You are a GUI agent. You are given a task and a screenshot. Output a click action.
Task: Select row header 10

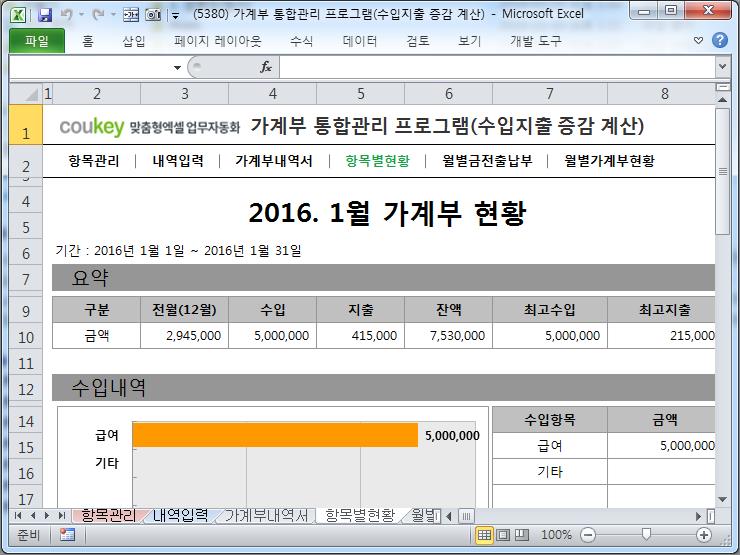tap(26, 337)
